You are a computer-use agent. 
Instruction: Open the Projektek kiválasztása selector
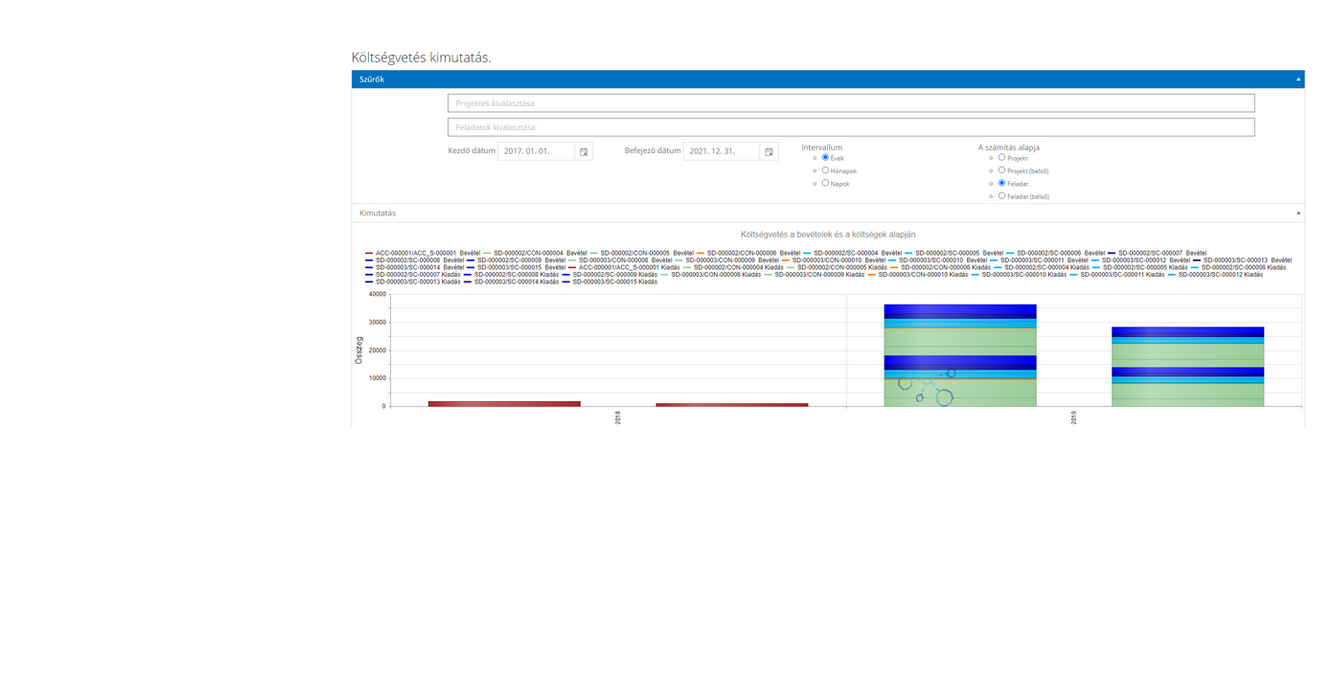[850, 103]
